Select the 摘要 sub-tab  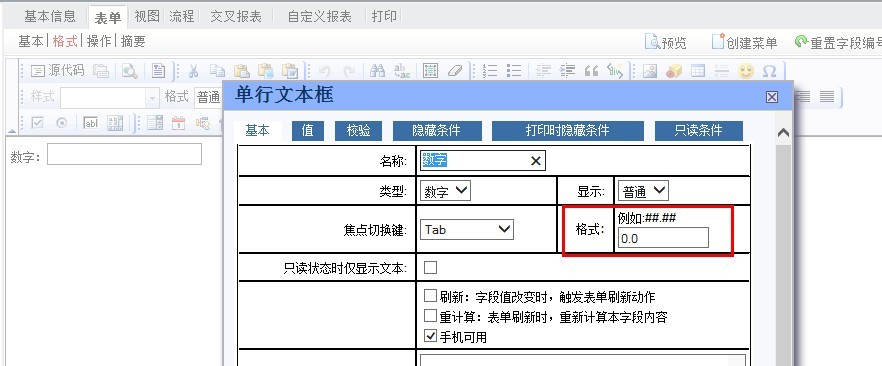click(133, 41)
